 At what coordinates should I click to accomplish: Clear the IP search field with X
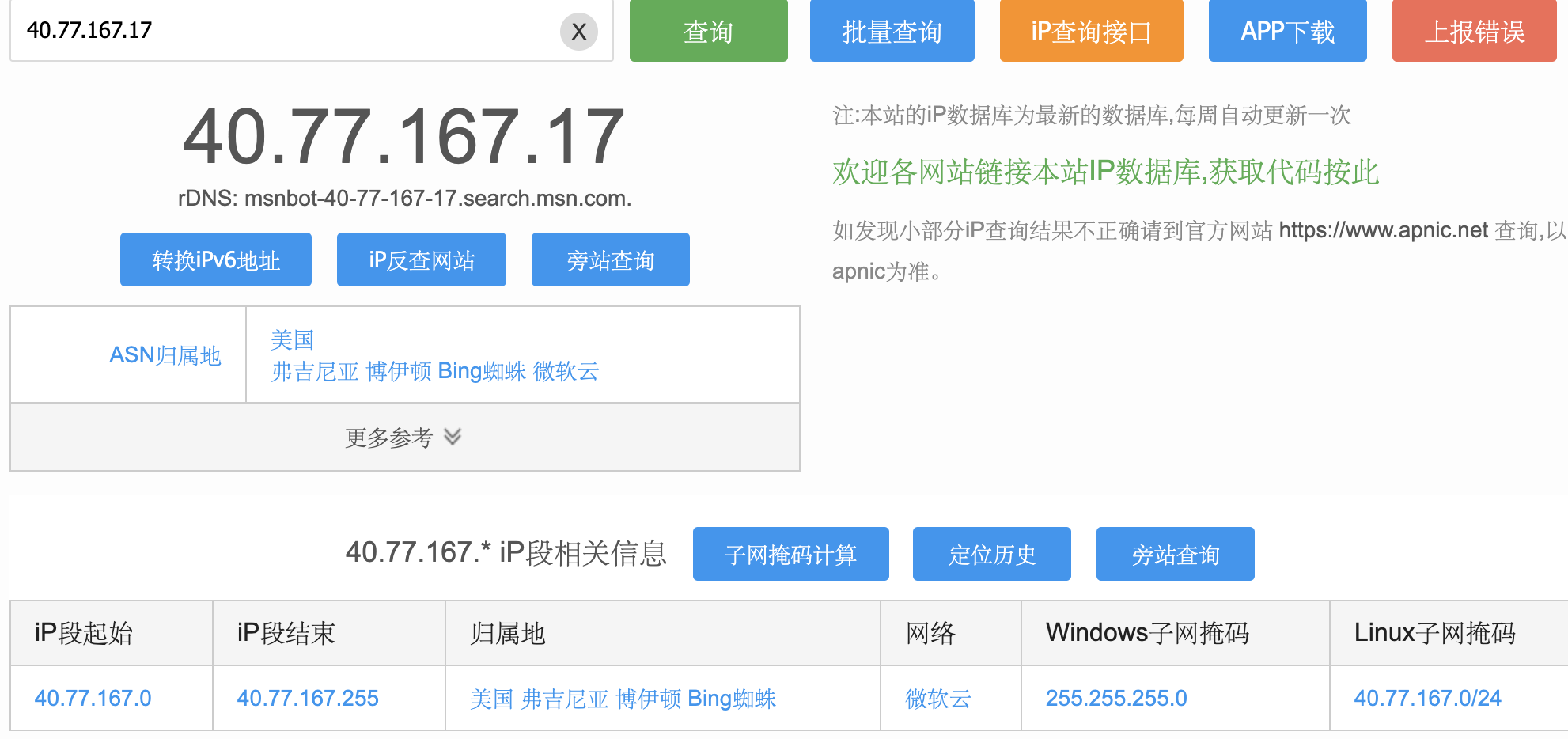[x=579, y=32]
